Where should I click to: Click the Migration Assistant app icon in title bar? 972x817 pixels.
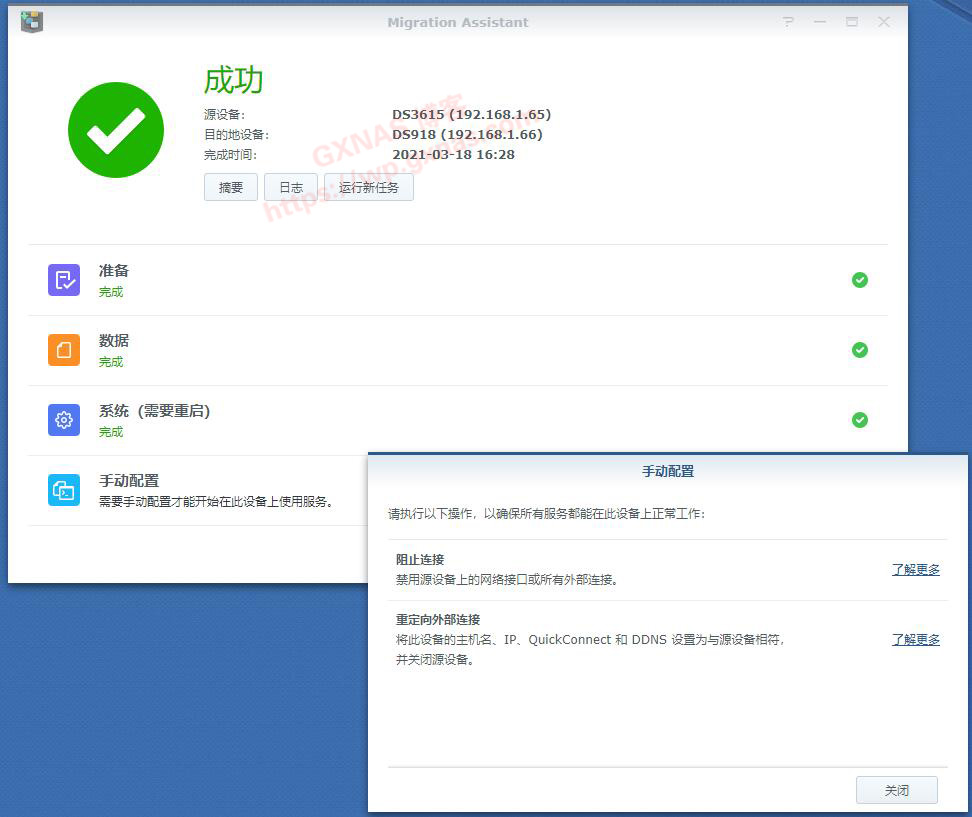click(32, 22)
